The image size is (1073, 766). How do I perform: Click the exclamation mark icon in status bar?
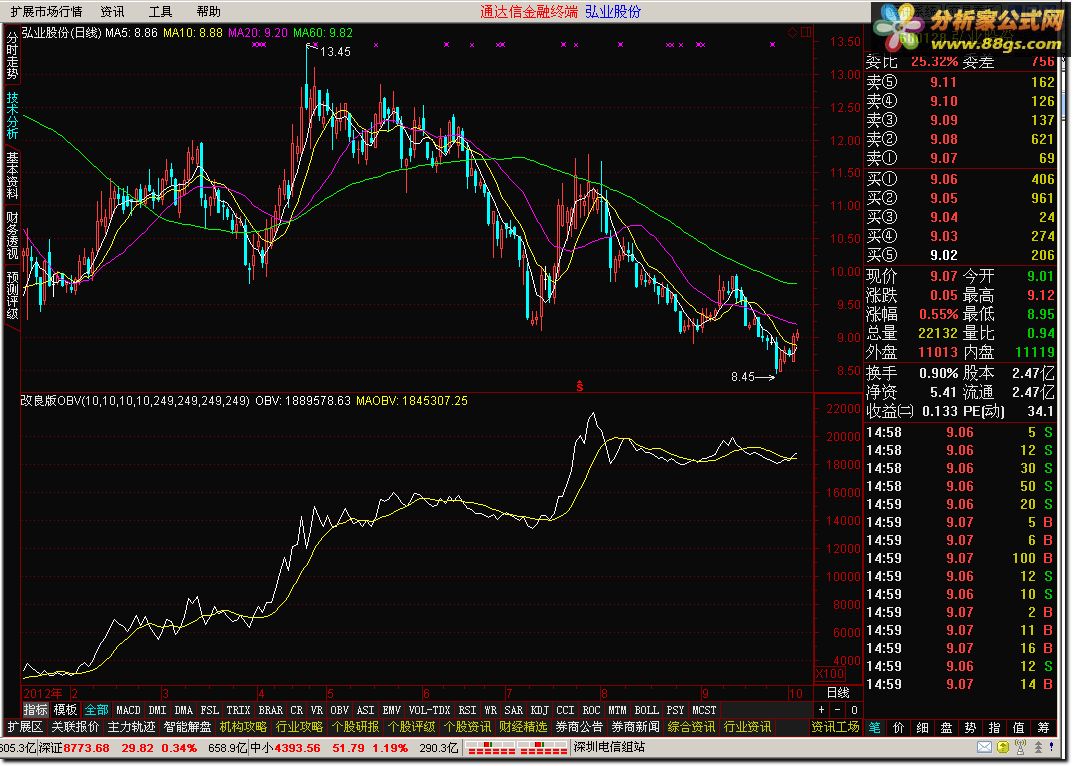pos(1052,747)
